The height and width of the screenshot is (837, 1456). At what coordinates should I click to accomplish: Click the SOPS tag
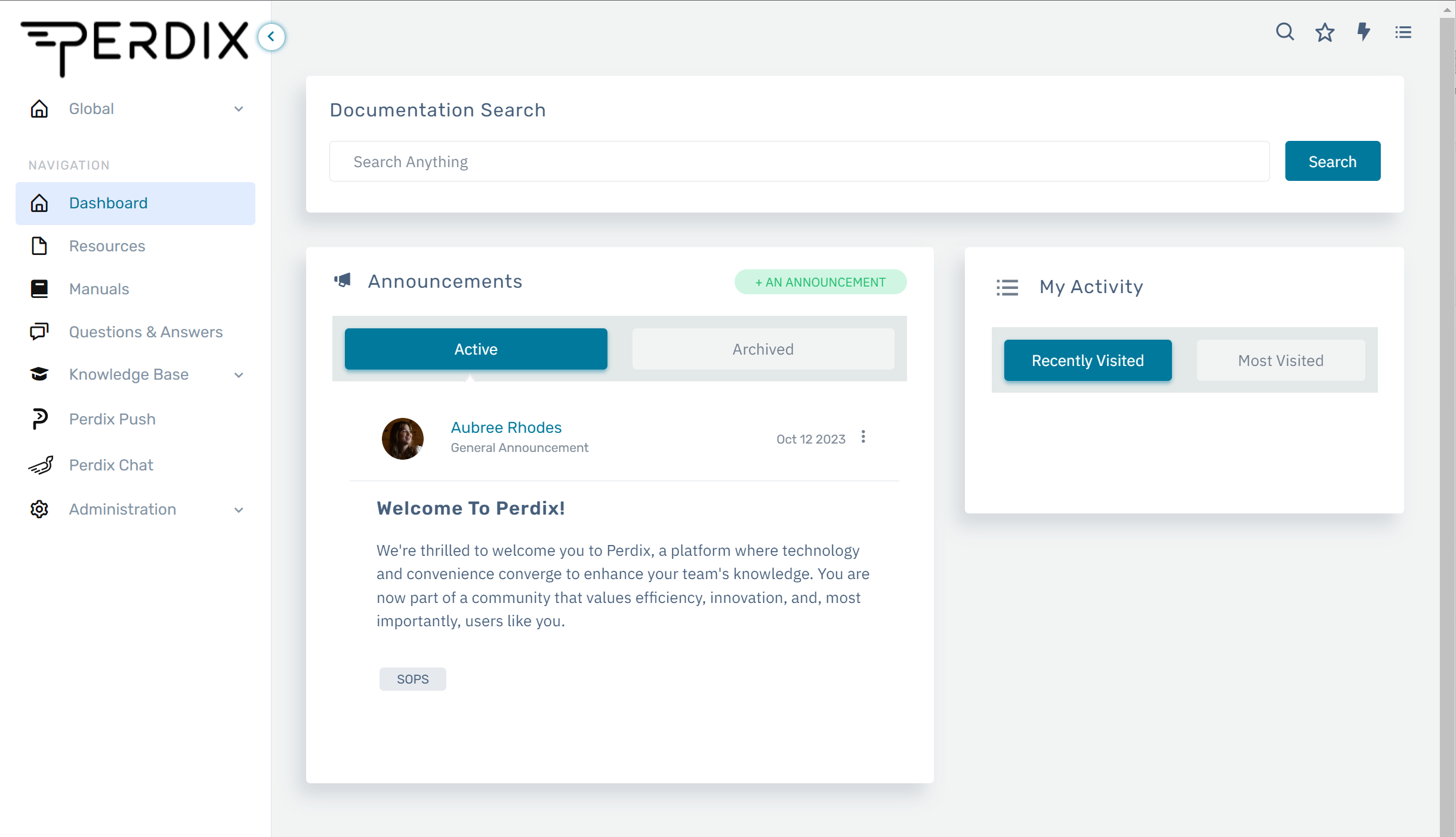(413, 679)
